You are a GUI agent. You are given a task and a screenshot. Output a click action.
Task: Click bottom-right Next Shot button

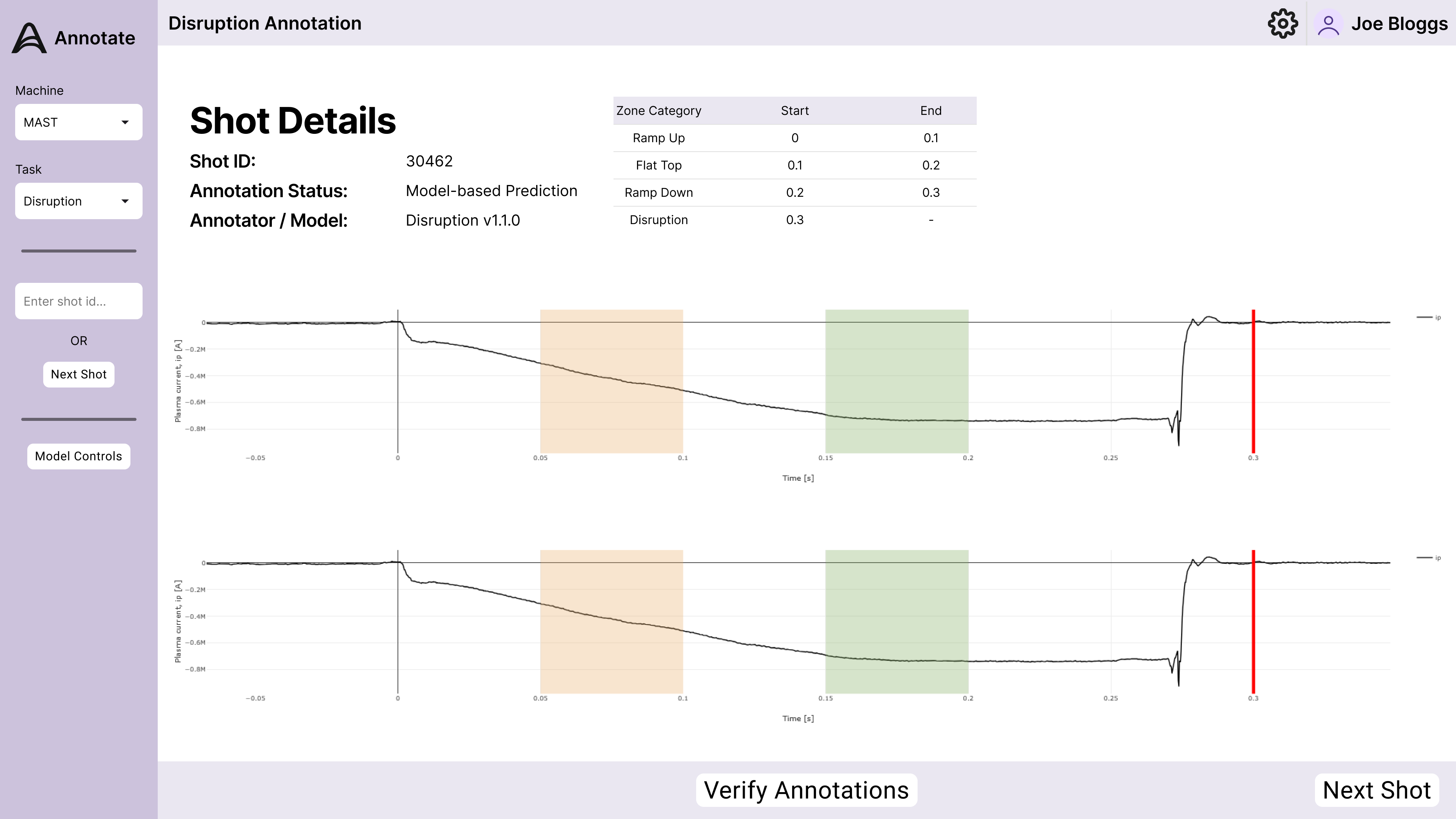click(x=1376, y=789)
